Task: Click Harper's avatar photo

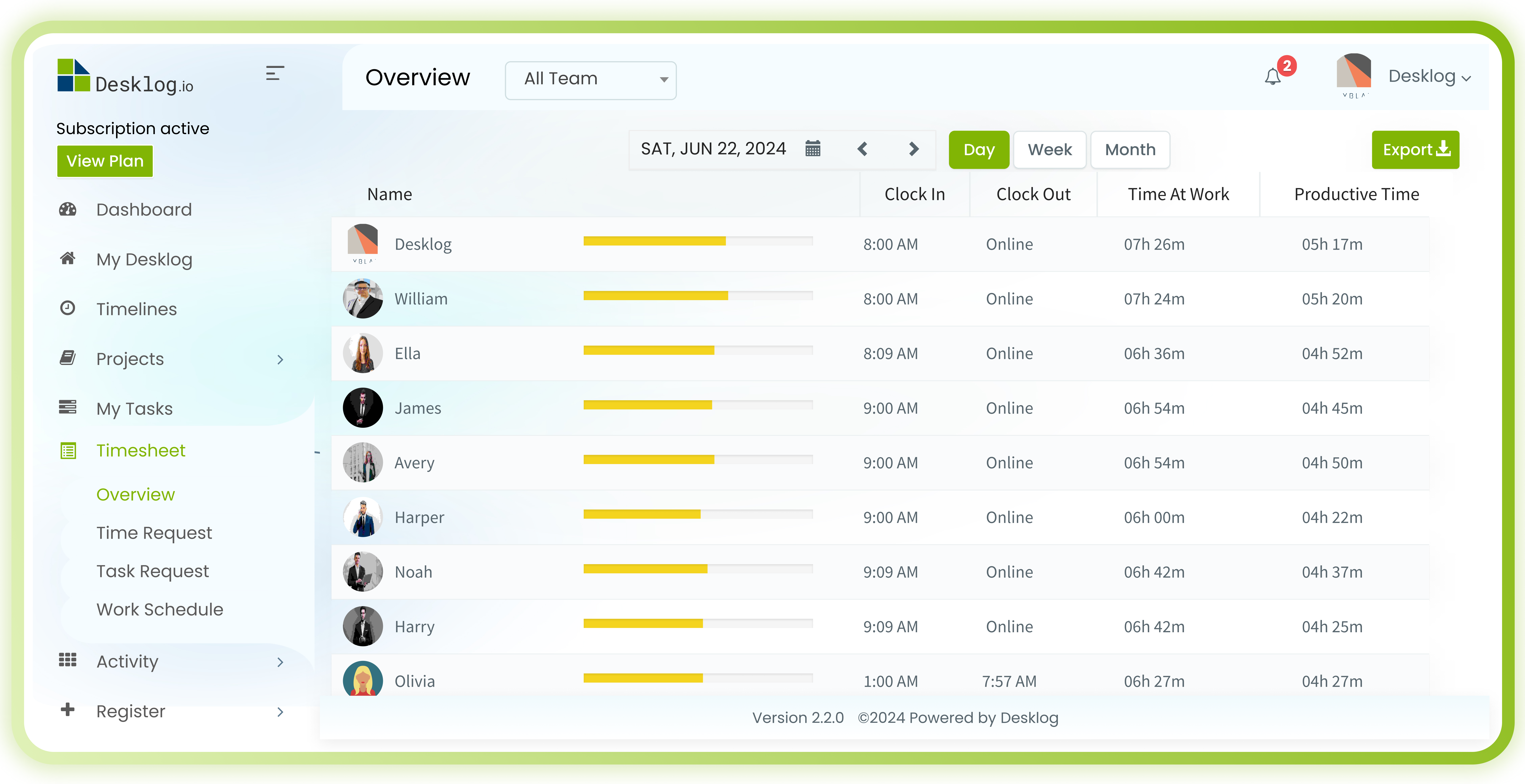Action: [x=363, y=517]
